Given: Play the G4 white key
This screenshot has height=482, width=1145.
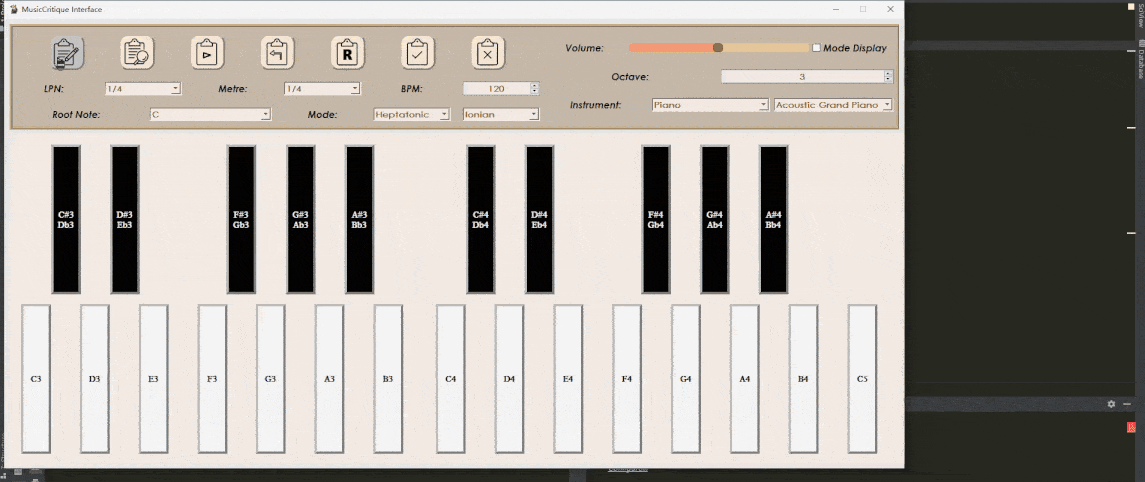Looking at the screenshot, I should 686,379.
